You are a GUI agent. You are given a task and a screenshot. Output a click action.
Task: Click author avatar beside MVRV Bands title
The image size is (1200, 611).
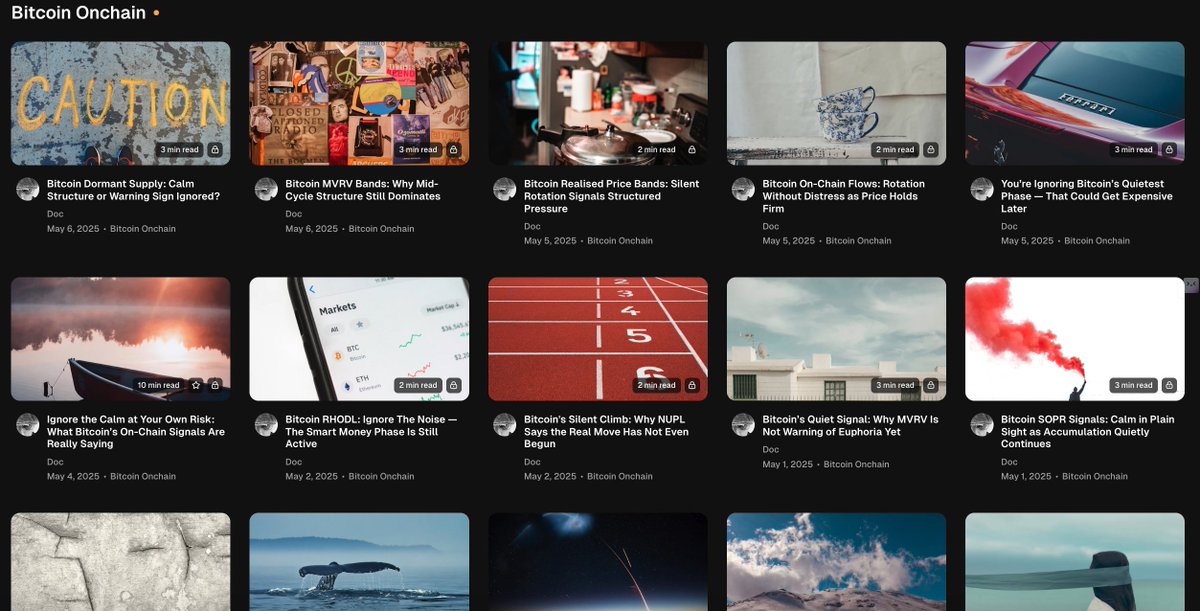pyautogui.click(x=266, y=189)
